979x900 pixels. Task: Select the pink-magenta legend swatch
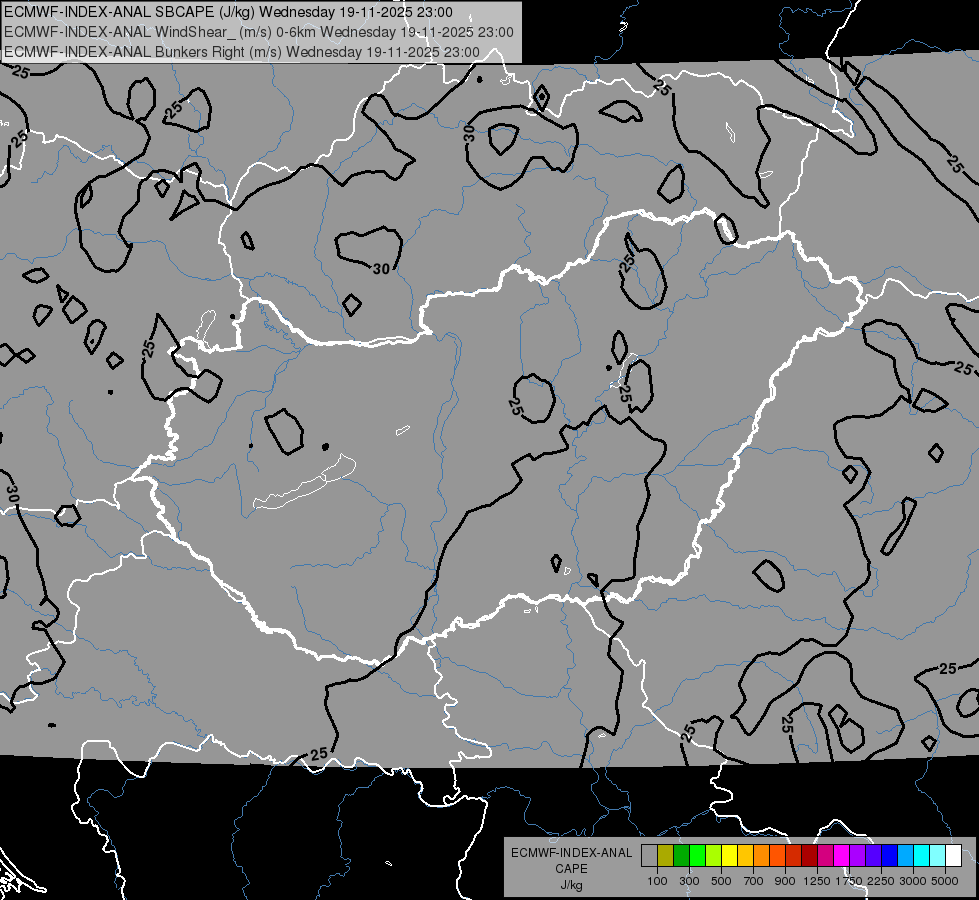(825, 856)
